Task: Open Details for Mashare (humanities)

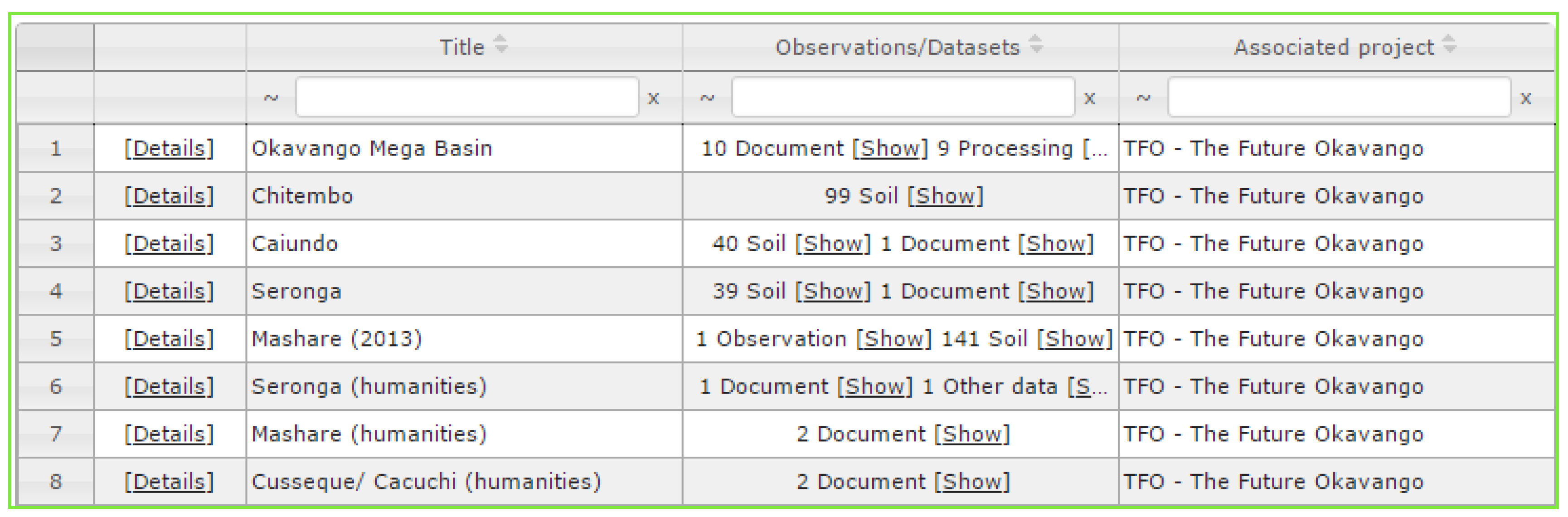Action: (x=169, y=434)
